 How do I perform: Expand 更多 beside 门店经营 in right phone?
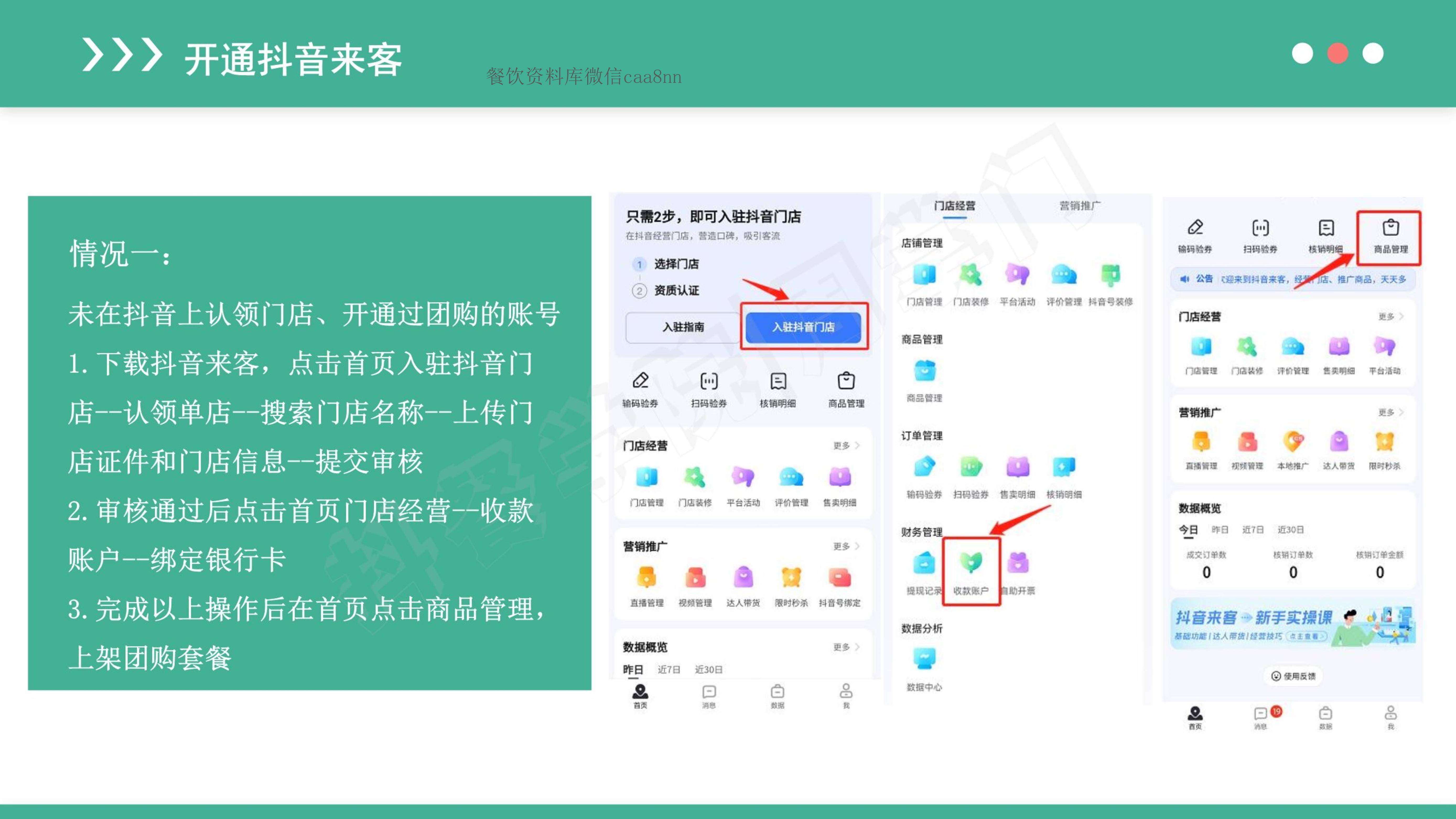1391,317
